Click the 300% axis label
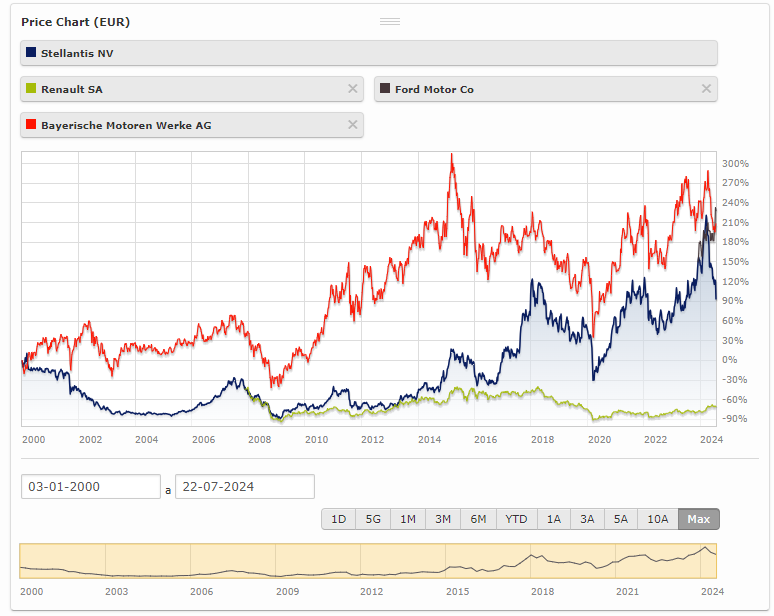Image resolution: width=774 pixels, height=616 pixels. [735, 163]
